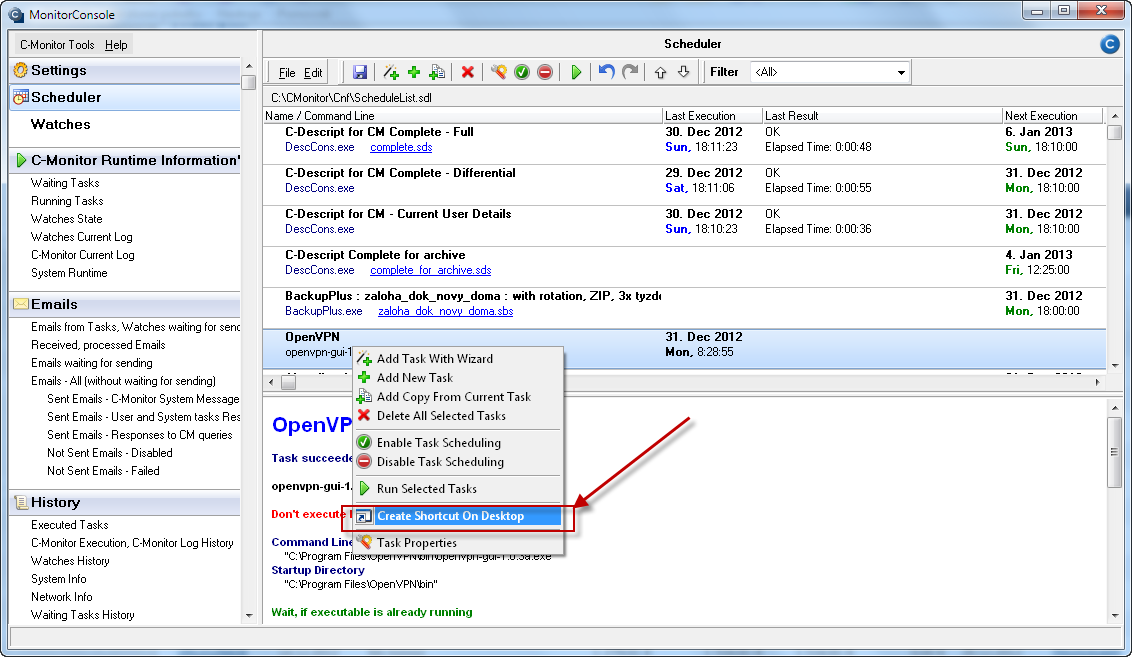Click BackupPlus.exe command text

[x=323, y=311]
